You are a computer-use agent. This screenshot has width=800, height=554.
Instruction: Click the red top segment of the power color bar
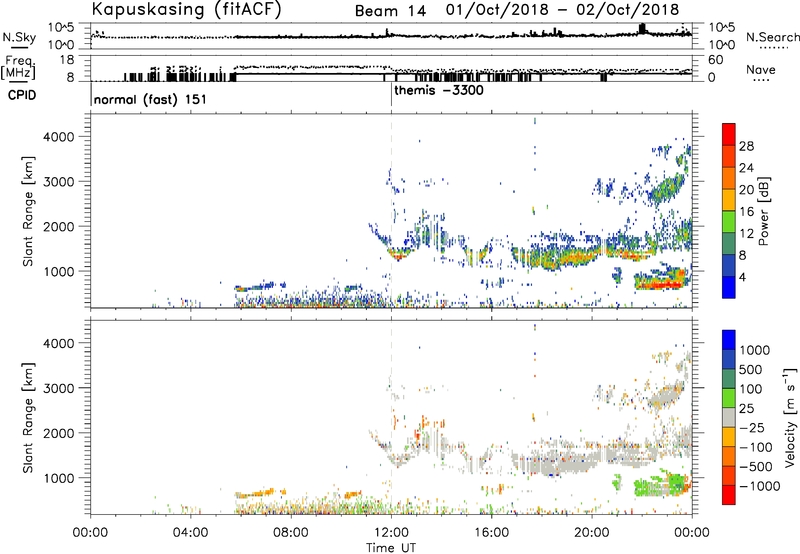tap(729, 134)
